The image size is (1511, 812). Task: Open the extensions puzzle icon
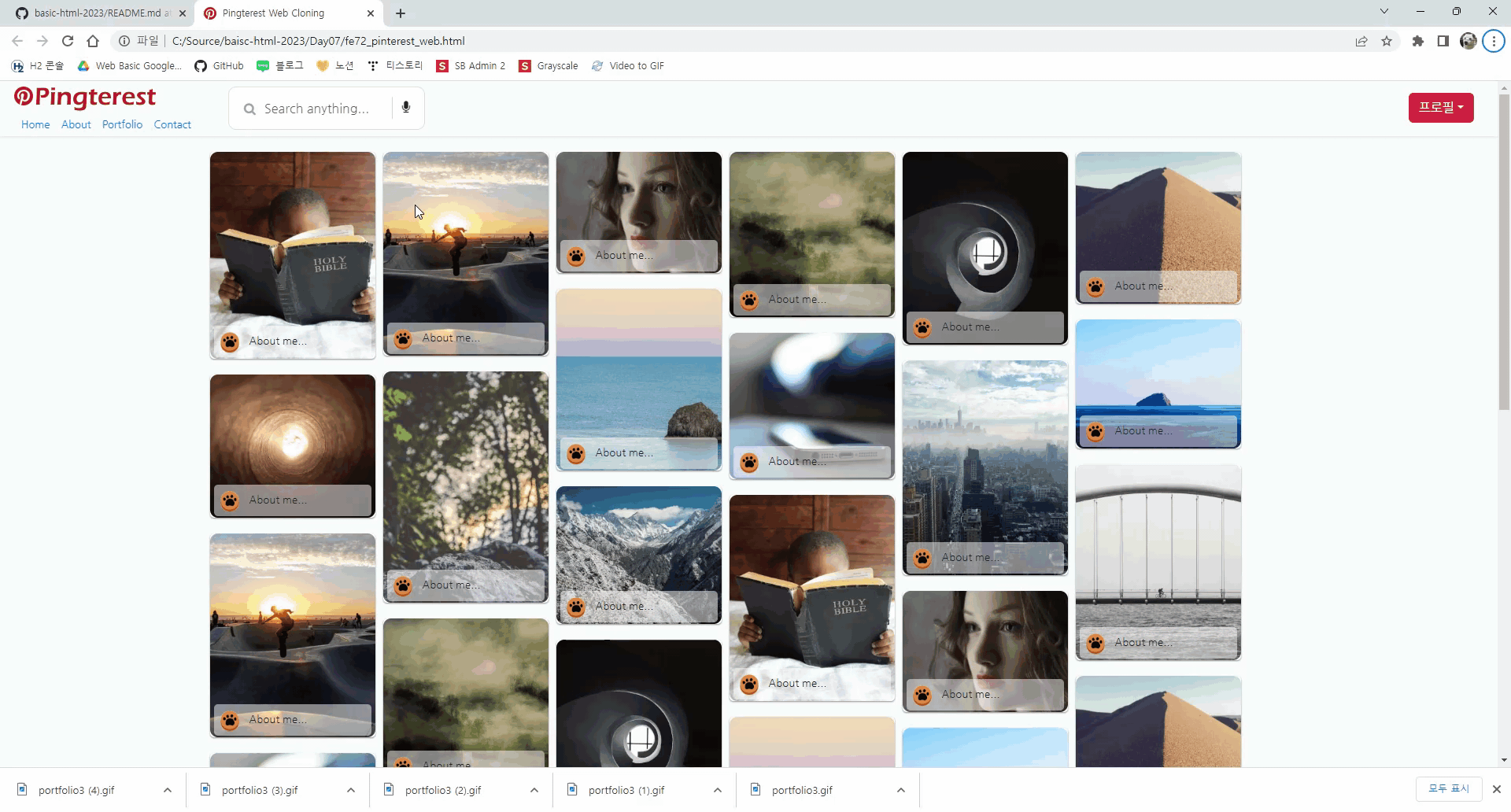(x=1418, y=41)
